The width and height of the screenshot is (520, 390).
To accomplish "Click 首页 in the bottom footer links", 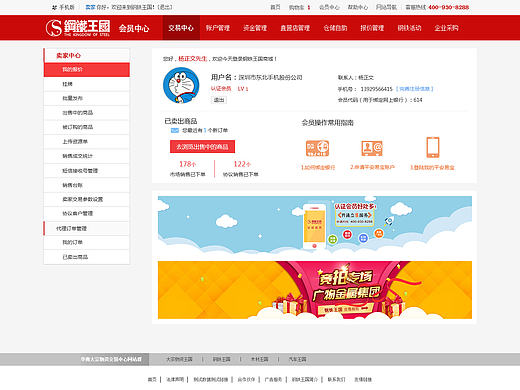I will point(152,379).
